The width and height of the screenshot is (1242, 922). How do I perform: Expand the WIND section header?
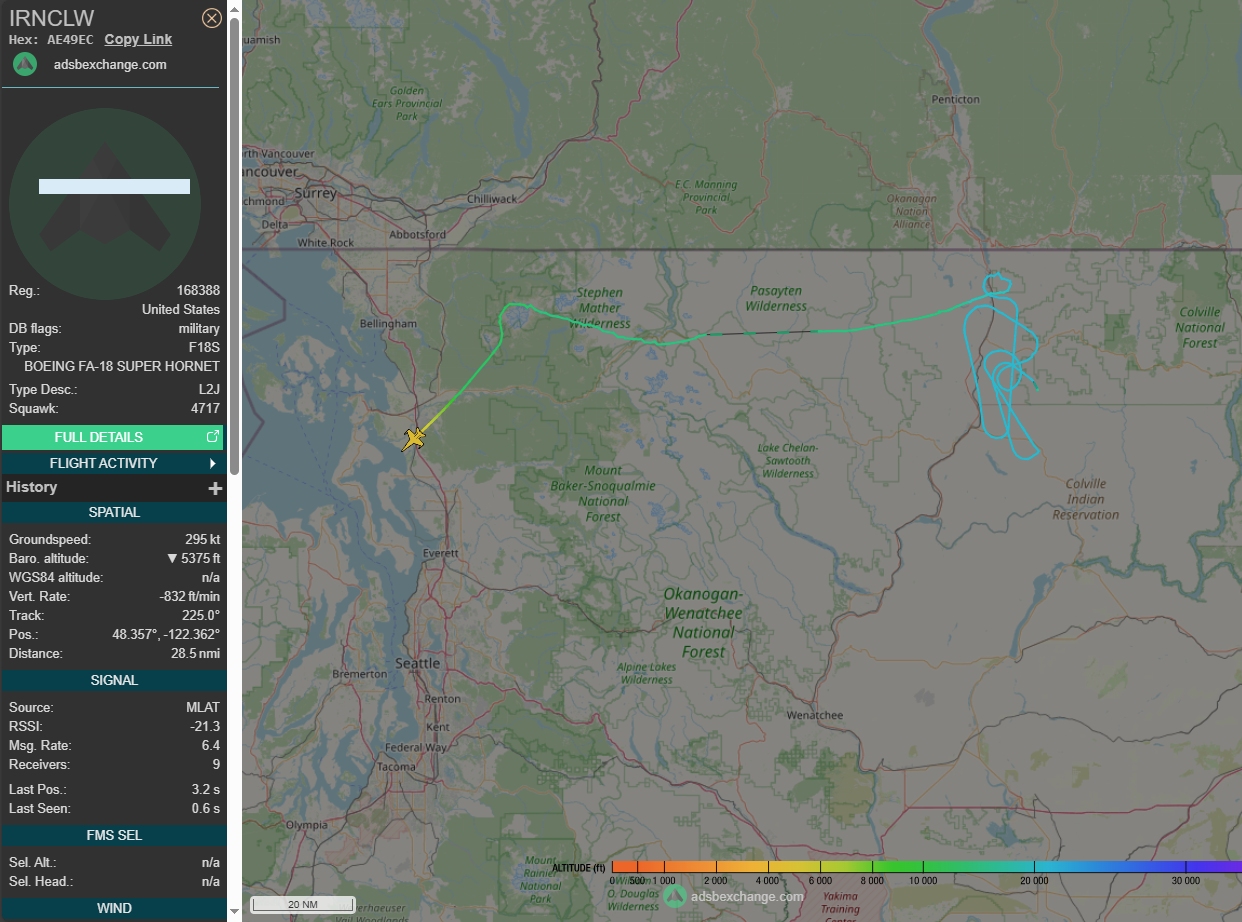click(x=114, y=908)
